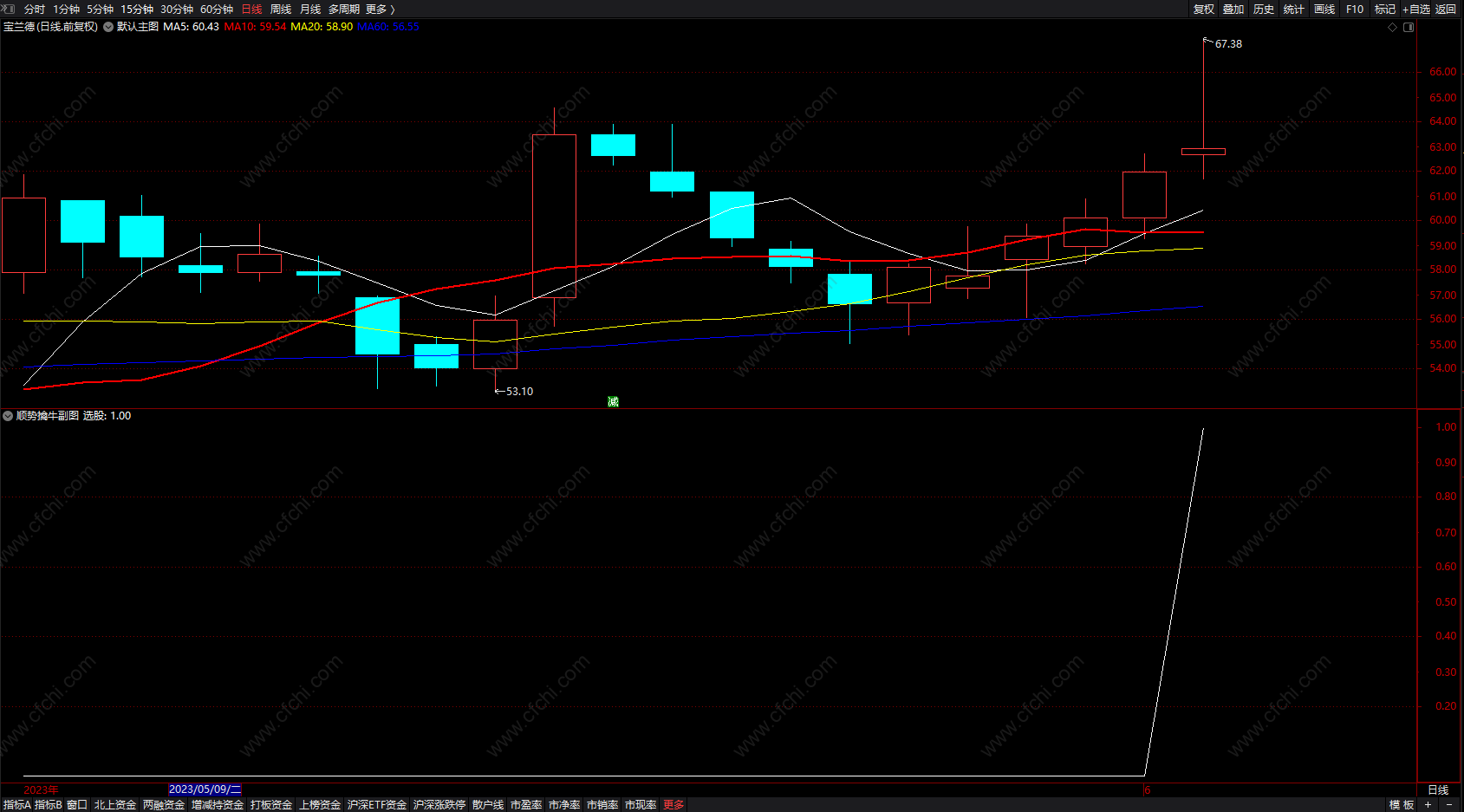Click the plus zoom-in button at bottom right
Screen dimensions: 1464x812
[x=1428, y=805]
